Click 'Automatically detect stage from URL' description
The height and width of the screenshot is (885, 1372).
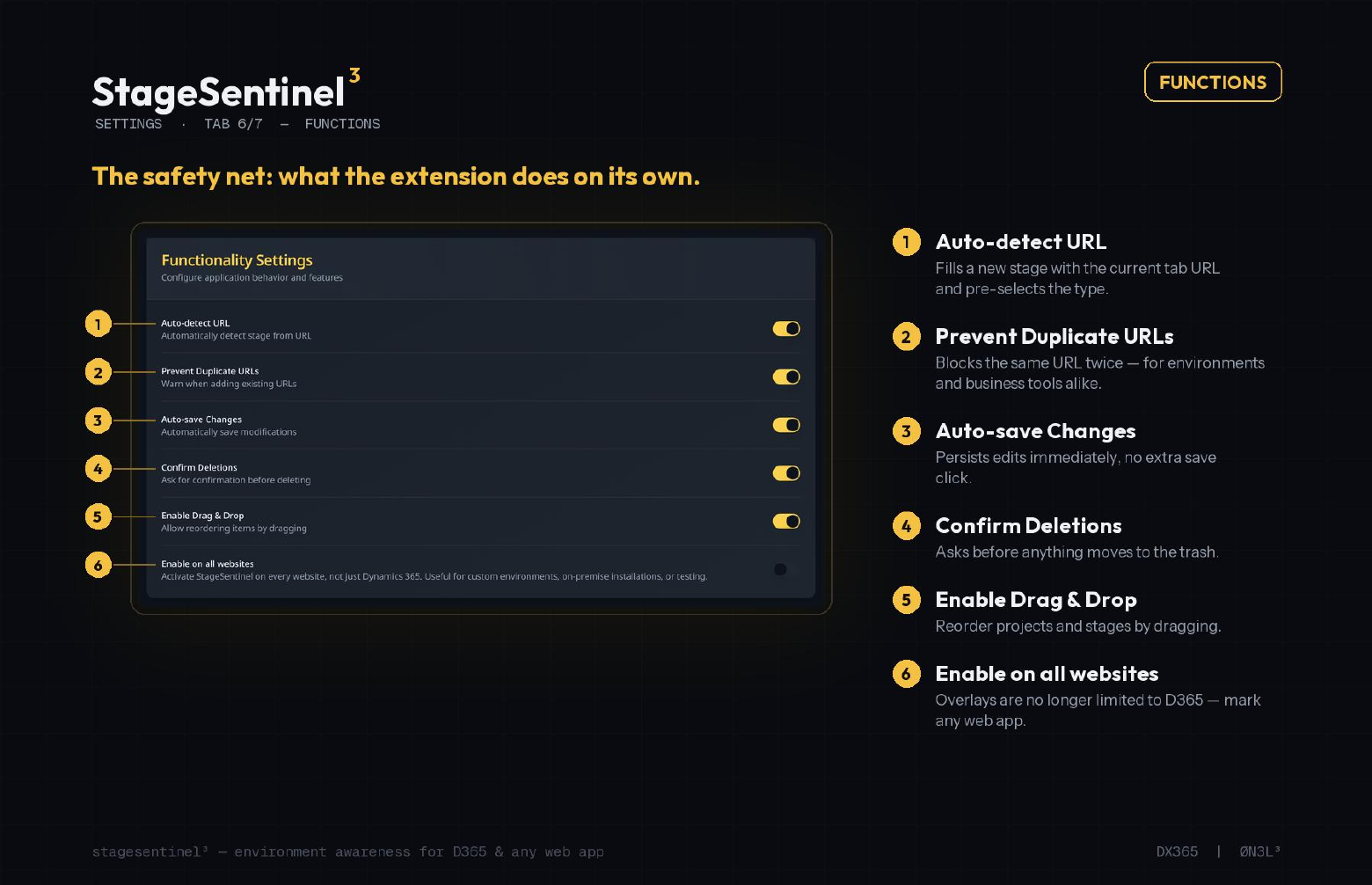point(236,336)
